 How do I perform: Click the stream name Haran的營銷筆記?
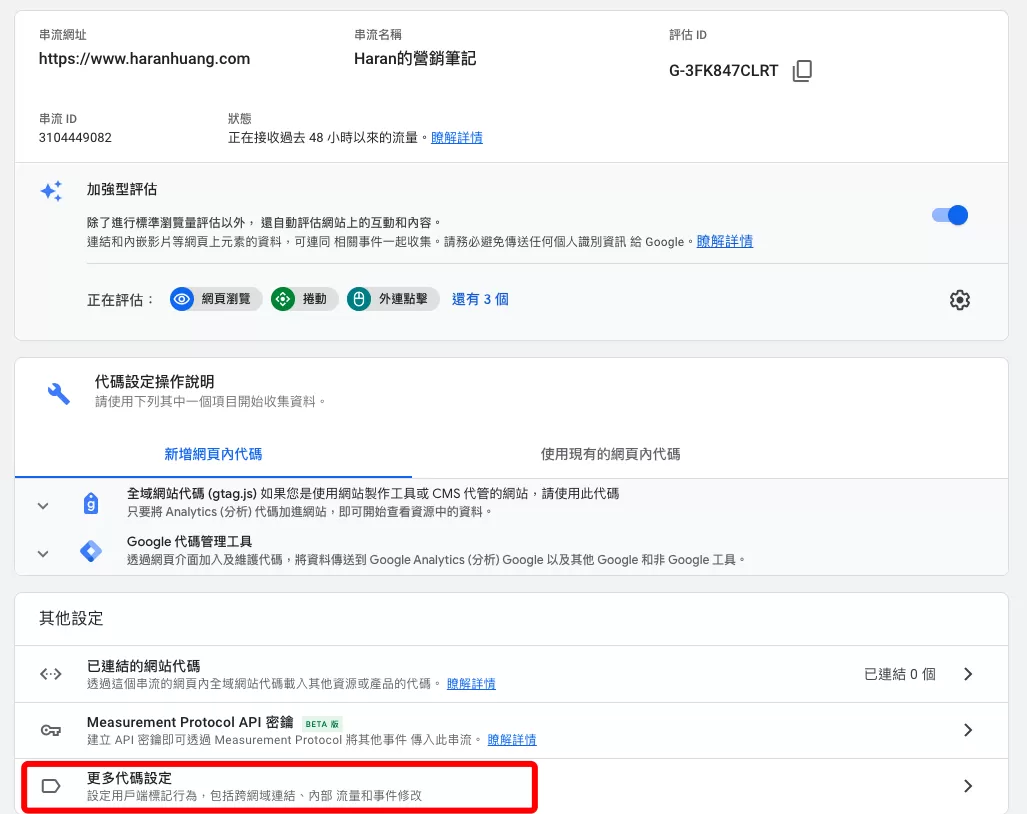pos(415,59)
